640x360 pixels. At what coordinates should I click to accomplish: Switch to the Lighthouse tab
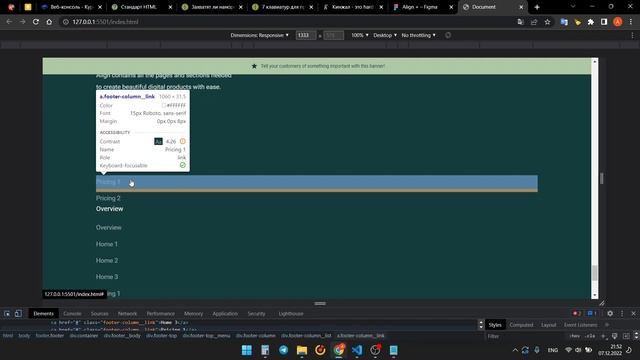tap(291, 313)
